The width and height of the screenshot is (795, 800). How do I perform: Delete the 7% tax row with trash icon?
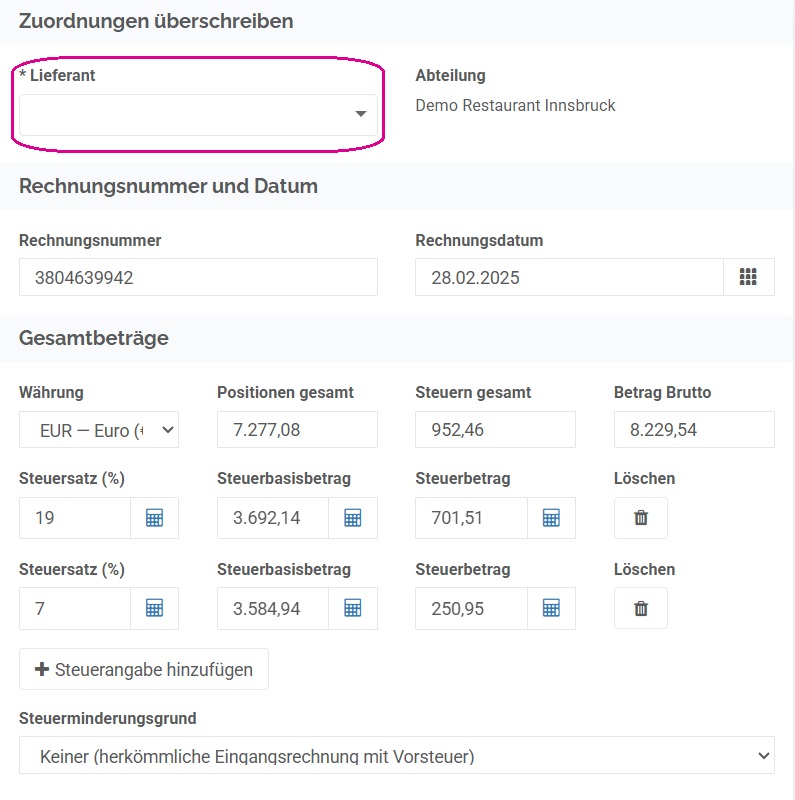641,608
